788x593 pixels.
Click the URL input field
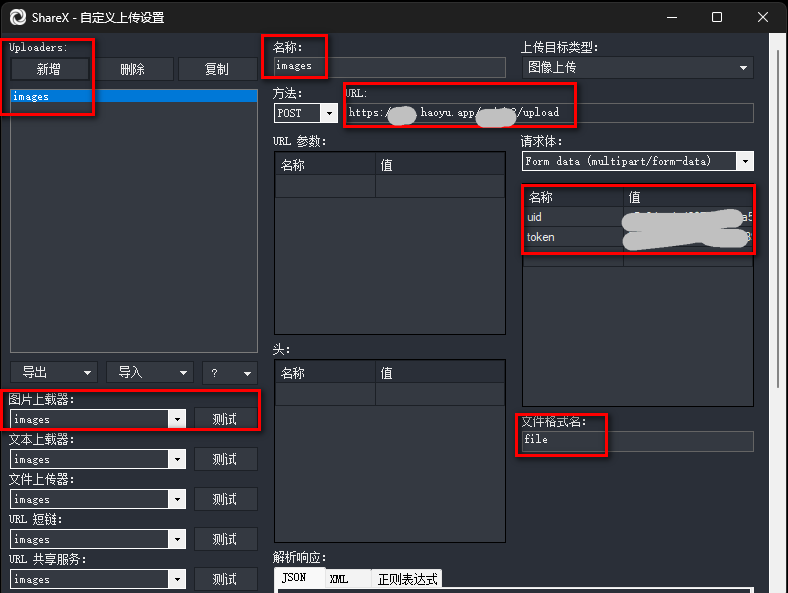549,113
